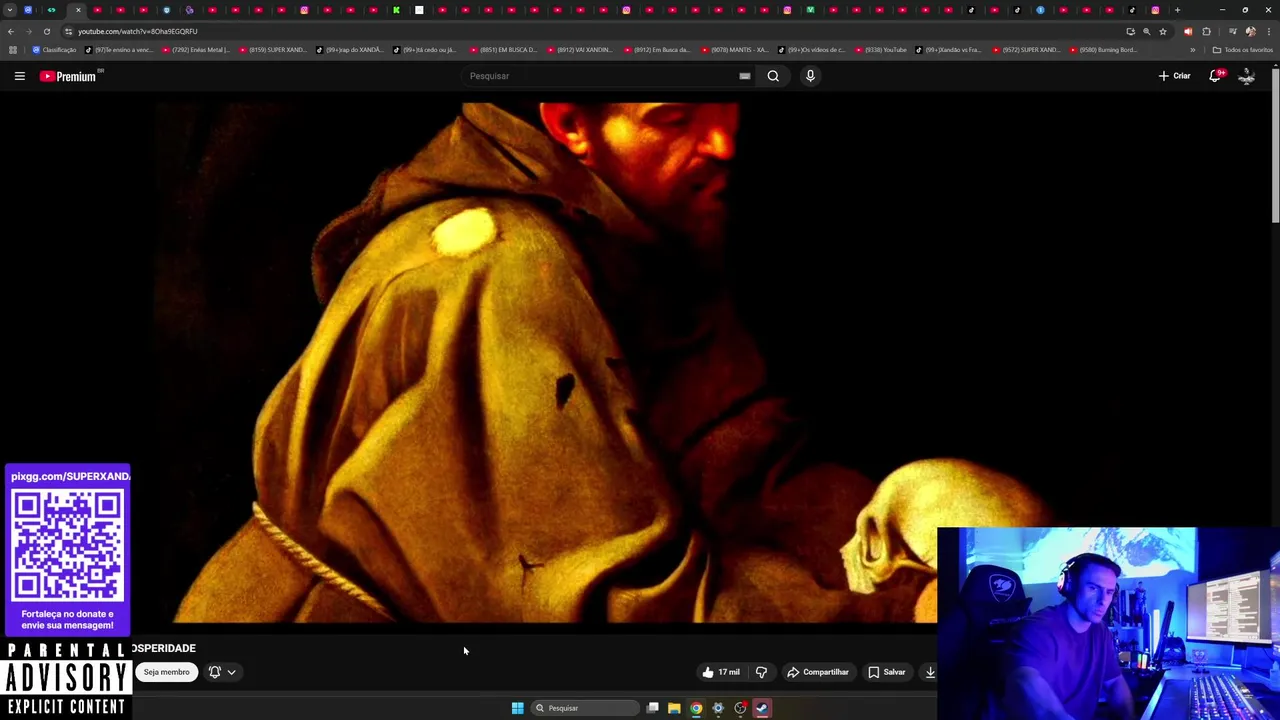Open the Classificação bookmark
This screenshot has width=1280, height=720.
(54, 50)
